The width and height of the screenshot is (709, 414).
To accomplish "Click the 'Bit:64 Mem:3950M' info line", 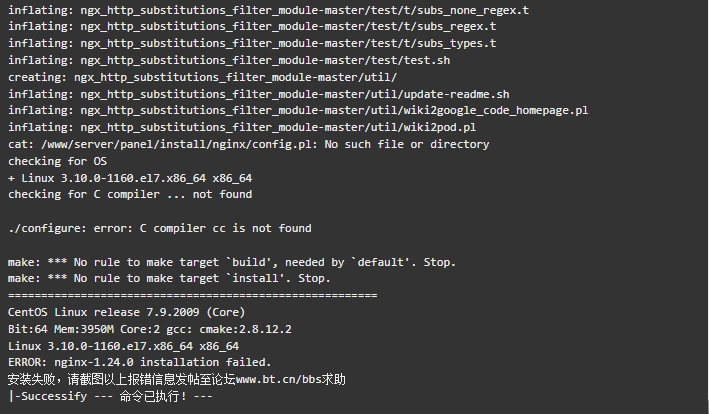I will (x=150, y=329).
